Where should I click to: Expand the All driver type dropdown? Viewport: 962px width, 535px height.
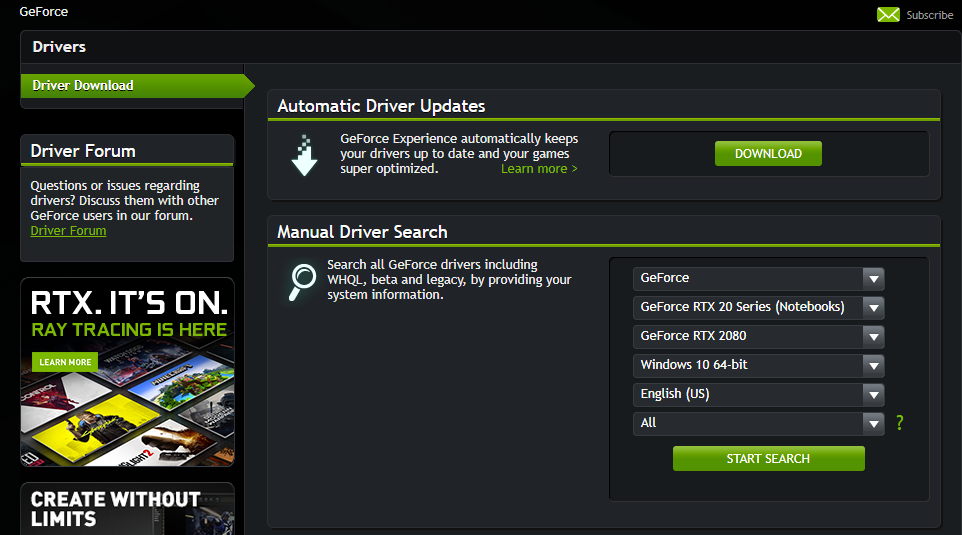[x=758, y=423]
